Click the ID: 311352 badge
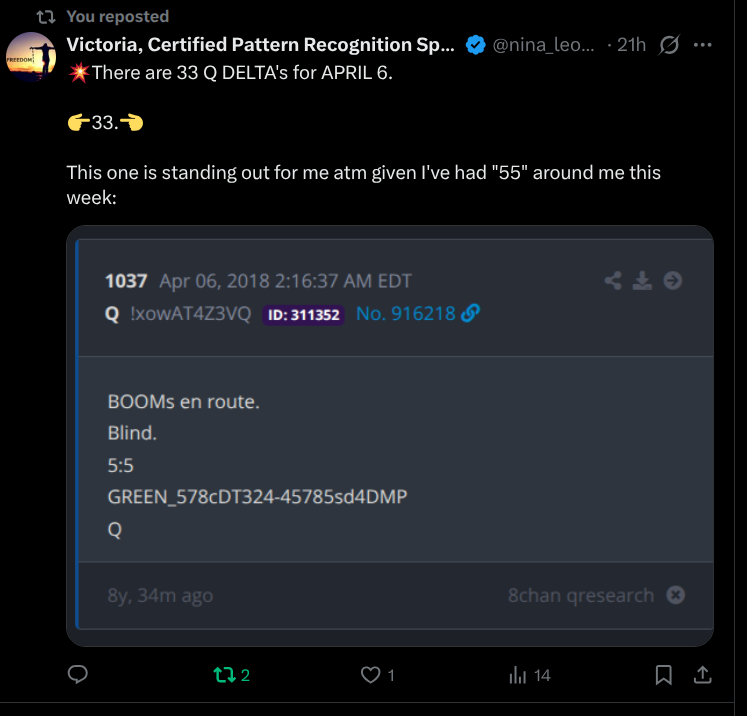Screen dimensions: 747x716 tap(303, 315)
